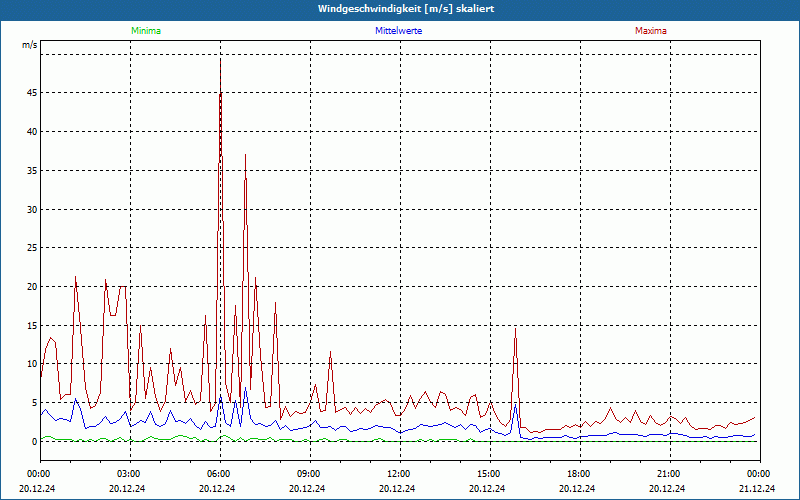The height and width of the screenshot is (500, 800).
Task: Click the green Minima legend label
Action: point(145,31)
